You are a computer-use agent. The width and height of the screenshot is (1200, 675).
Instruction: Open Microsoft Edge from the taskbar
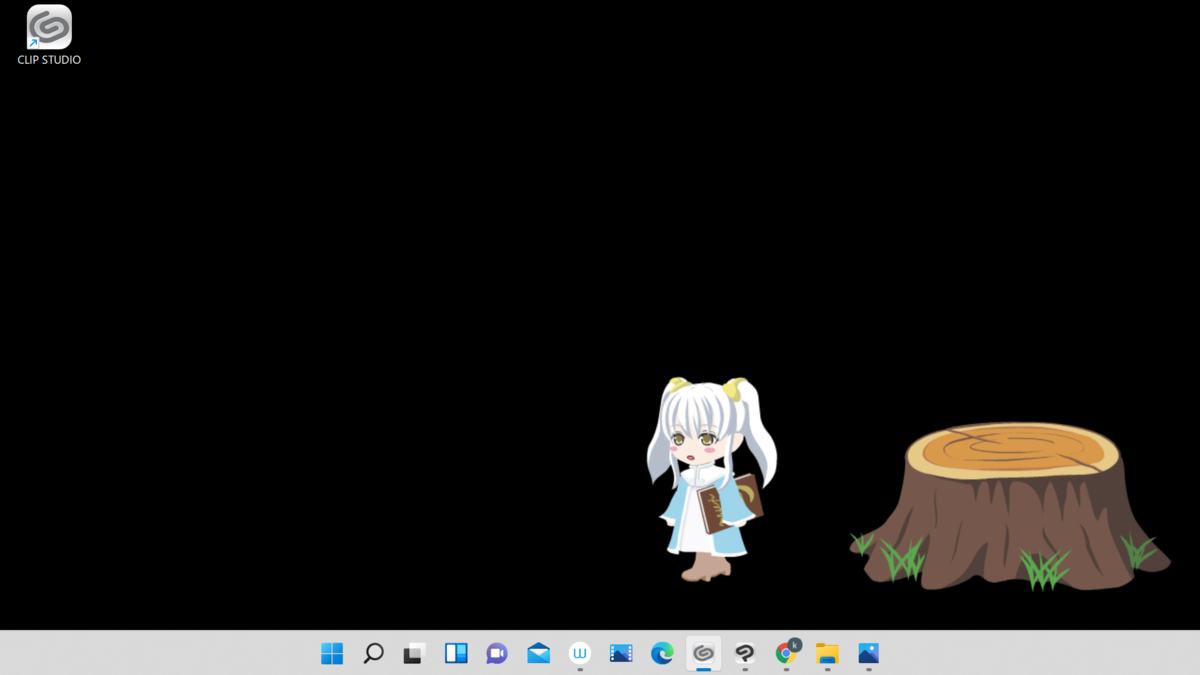pyautogui.click(x=663, y=653)
